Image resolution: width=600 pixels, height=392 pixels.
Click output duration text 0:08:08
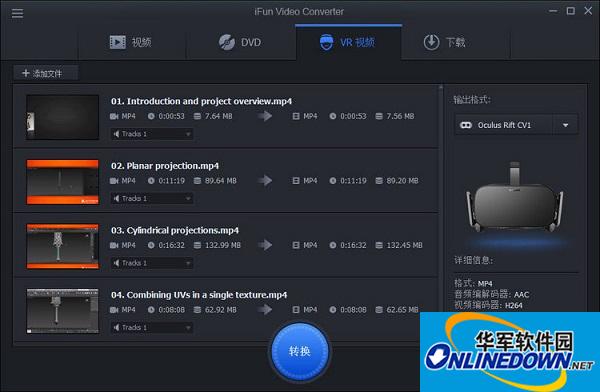(353, 310)
